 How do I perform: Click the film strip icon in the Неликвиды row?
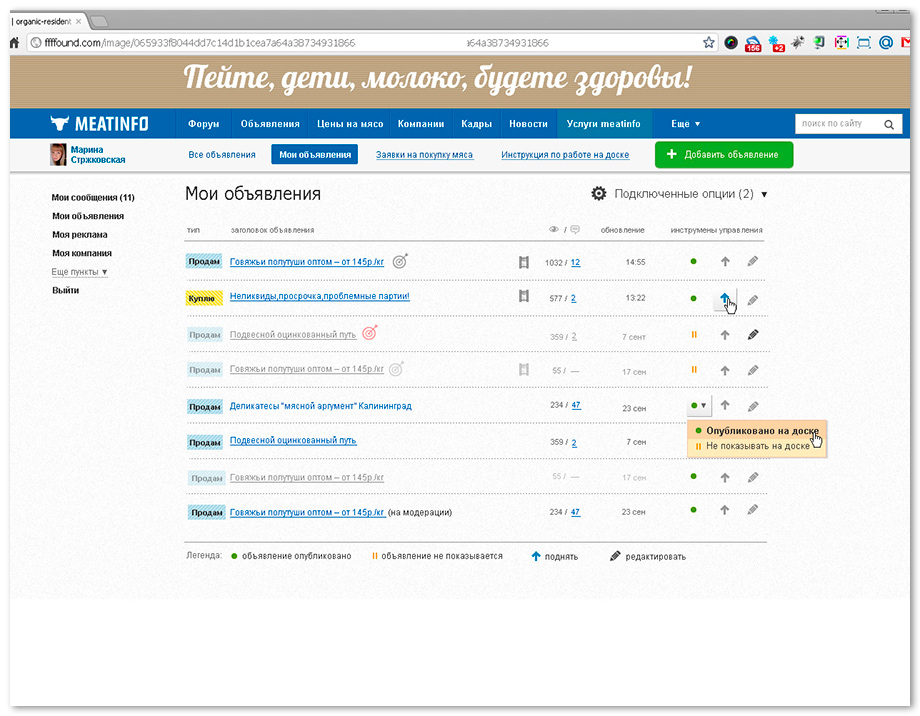tap(524, 296)
